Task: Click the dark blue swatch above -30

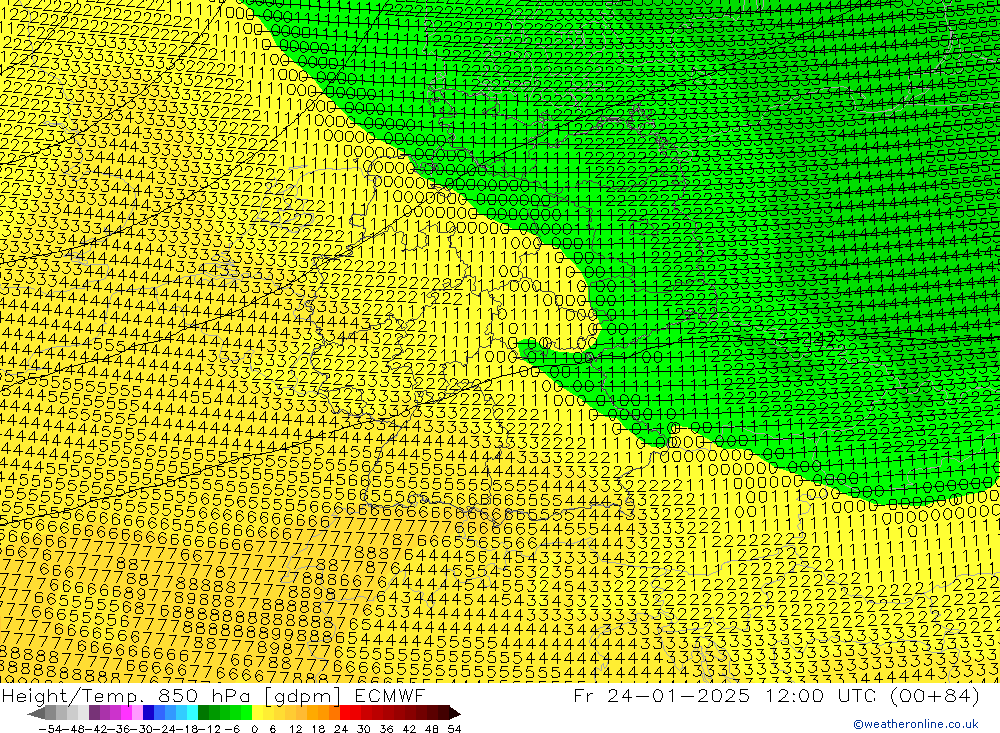Action: click(148, 713)
